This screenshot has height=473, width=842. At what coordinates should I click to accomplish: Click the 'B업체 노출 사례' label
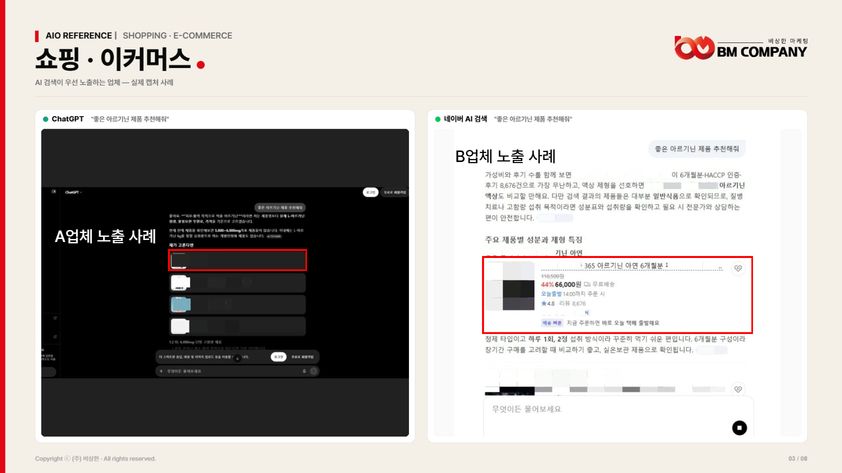pyautogui.click(x=505, y=156)
